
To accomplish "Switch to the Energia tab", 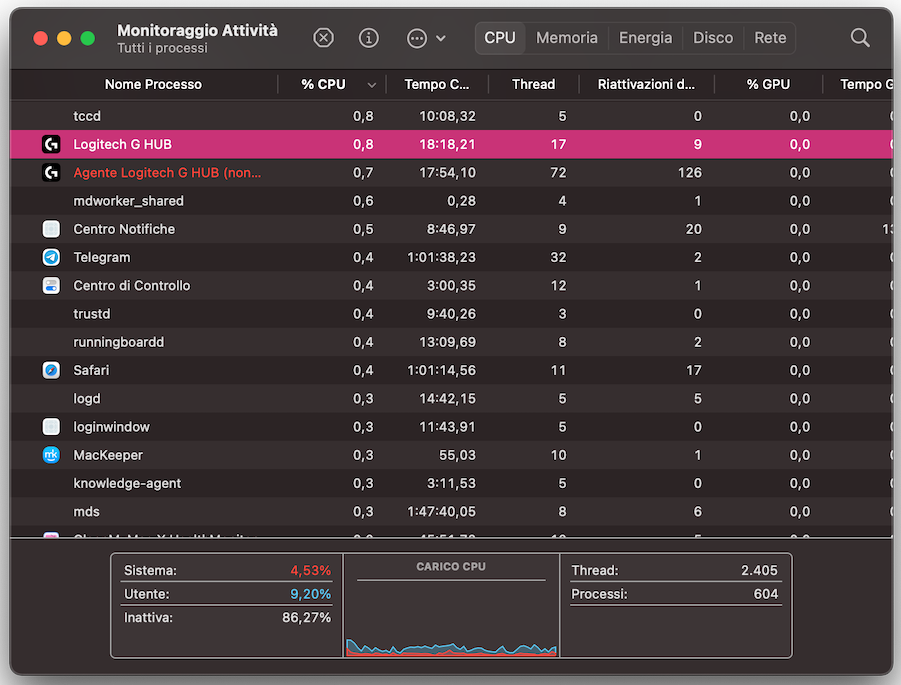I will click(645, 38).
